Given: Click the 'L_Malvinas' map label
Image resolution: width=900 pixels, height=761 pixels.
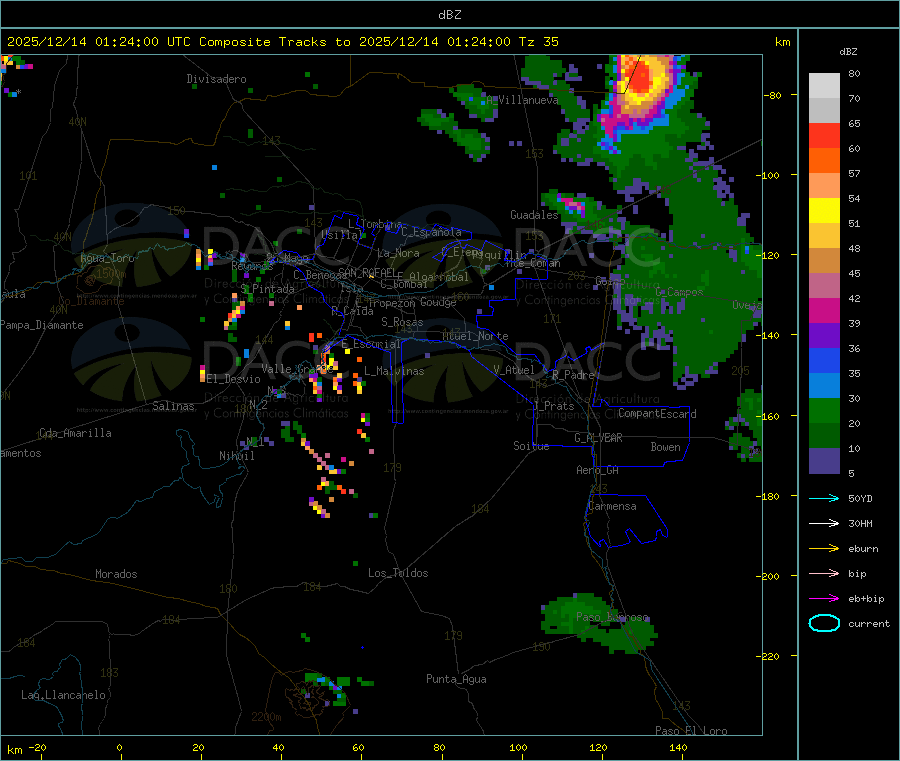Looking at the screenshot, I should (x=394, y=371).
